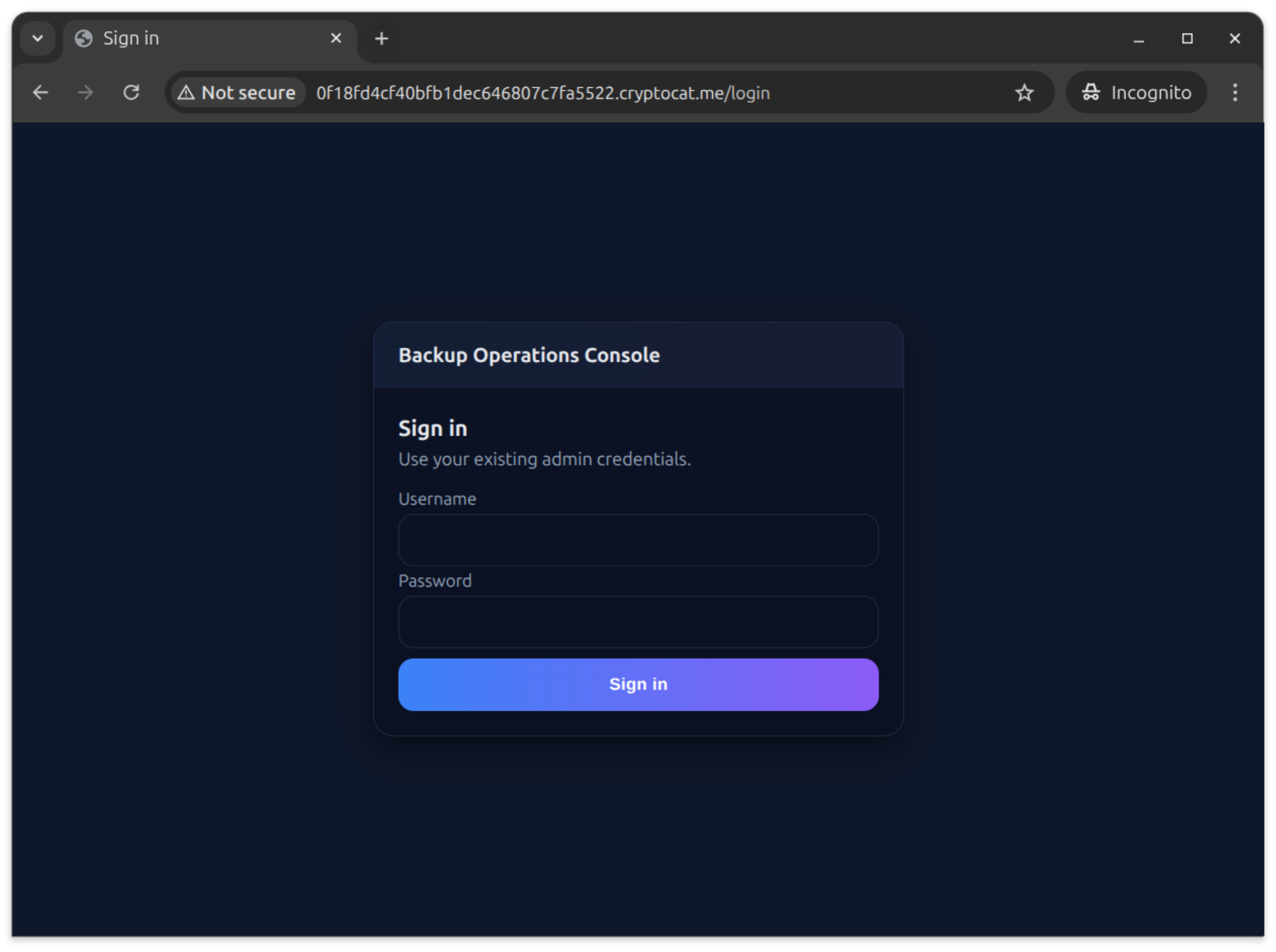The width and height of the screenshot is (1276, 952).
Task: Click inside the Password field
Action: pyautogui.click(x=637, y=622)
